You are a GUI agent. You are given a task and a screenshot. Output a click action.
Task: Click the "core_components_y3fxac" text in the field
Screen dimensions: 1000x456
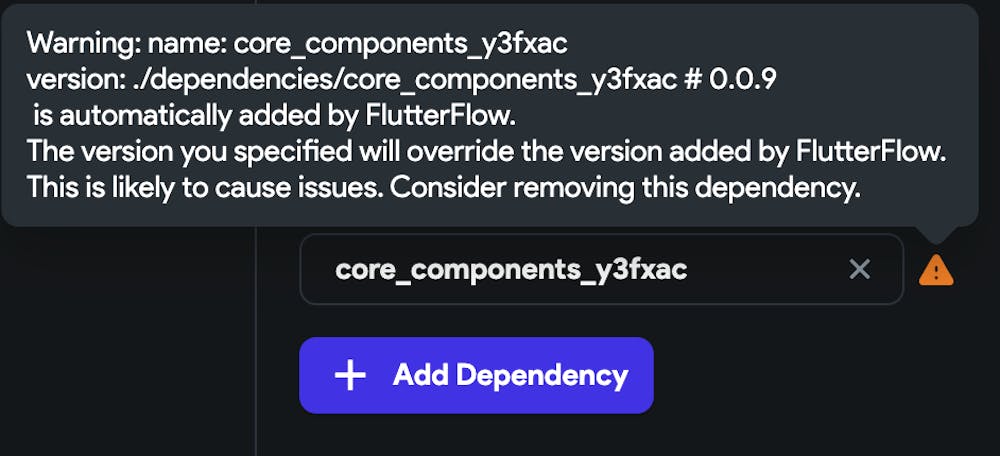[511, 269]
